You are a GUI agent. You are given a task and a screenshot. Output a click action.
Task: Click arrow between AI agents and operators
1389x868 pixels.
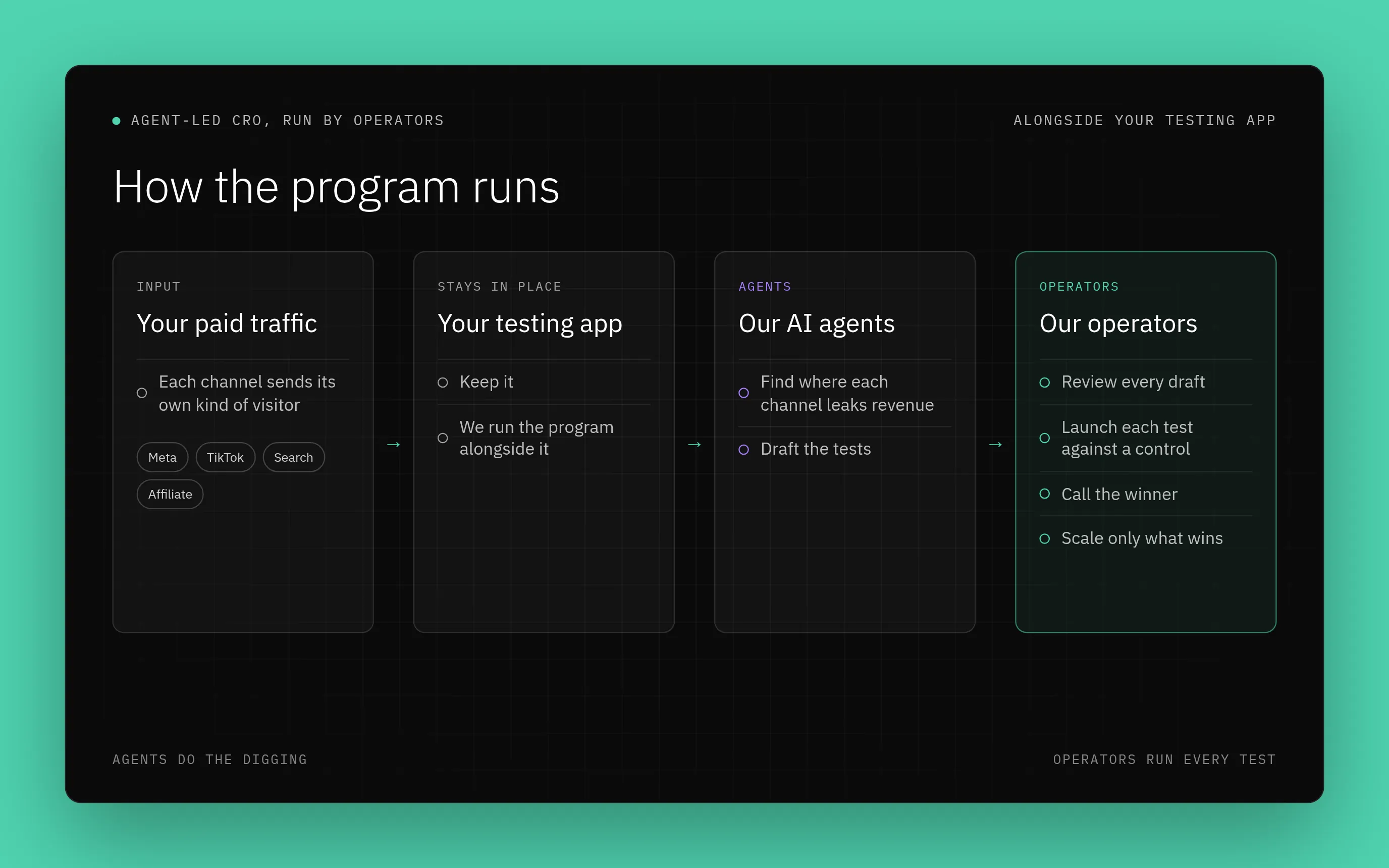point(995,444)
